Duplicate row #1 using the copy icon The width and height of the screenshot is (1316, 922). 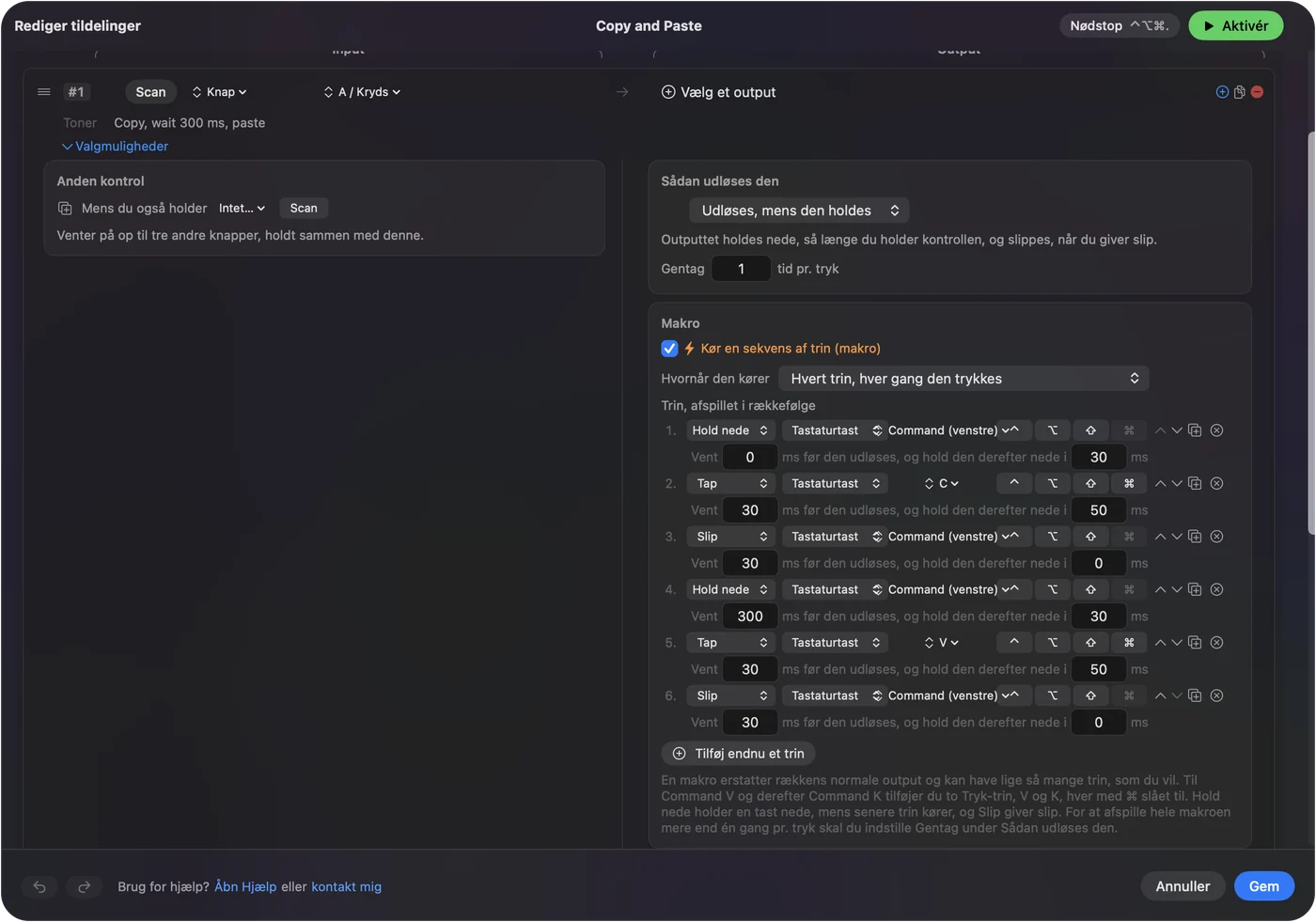coord(1240,92)
